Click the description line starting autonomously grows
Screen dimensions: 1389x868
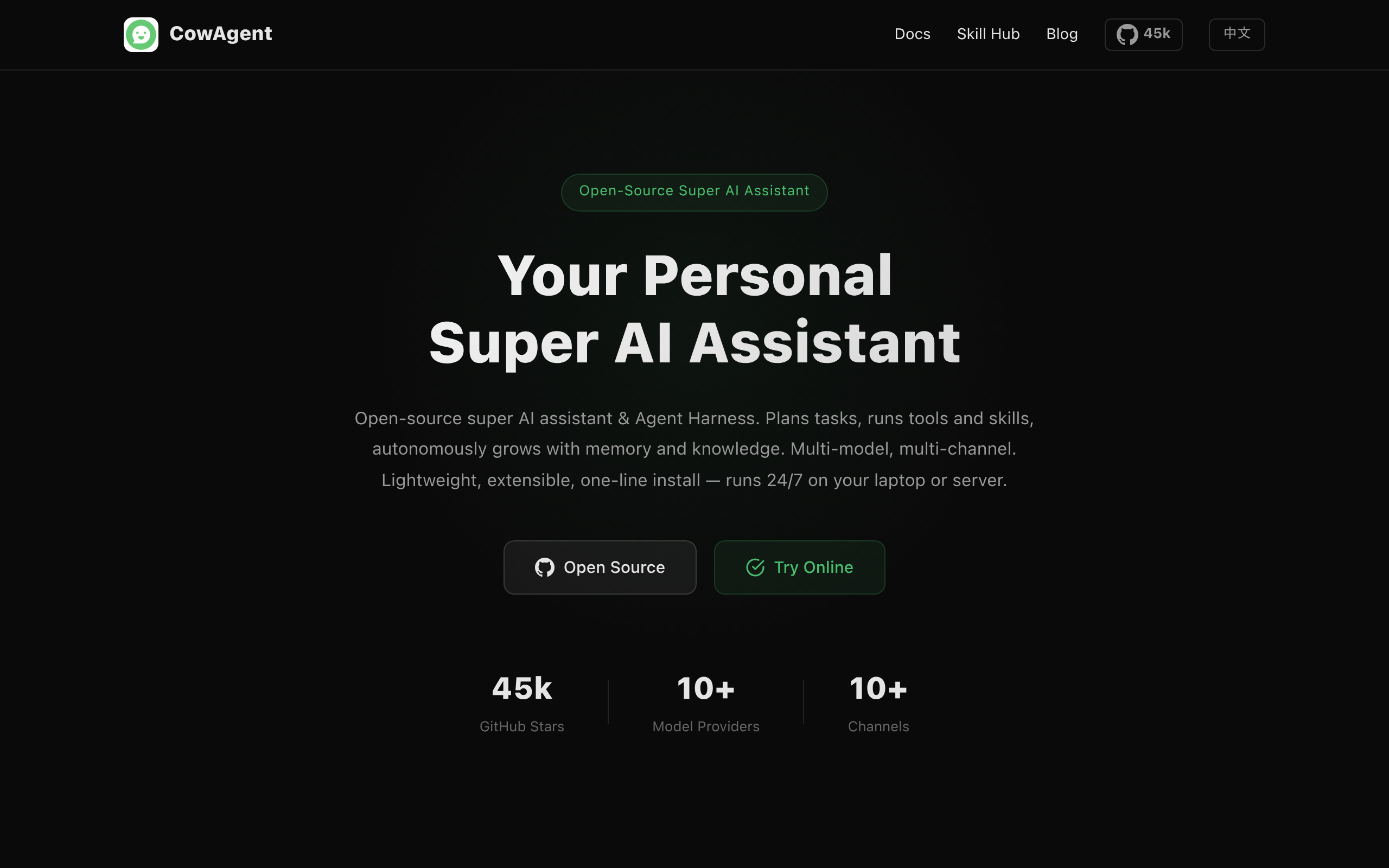694,449
